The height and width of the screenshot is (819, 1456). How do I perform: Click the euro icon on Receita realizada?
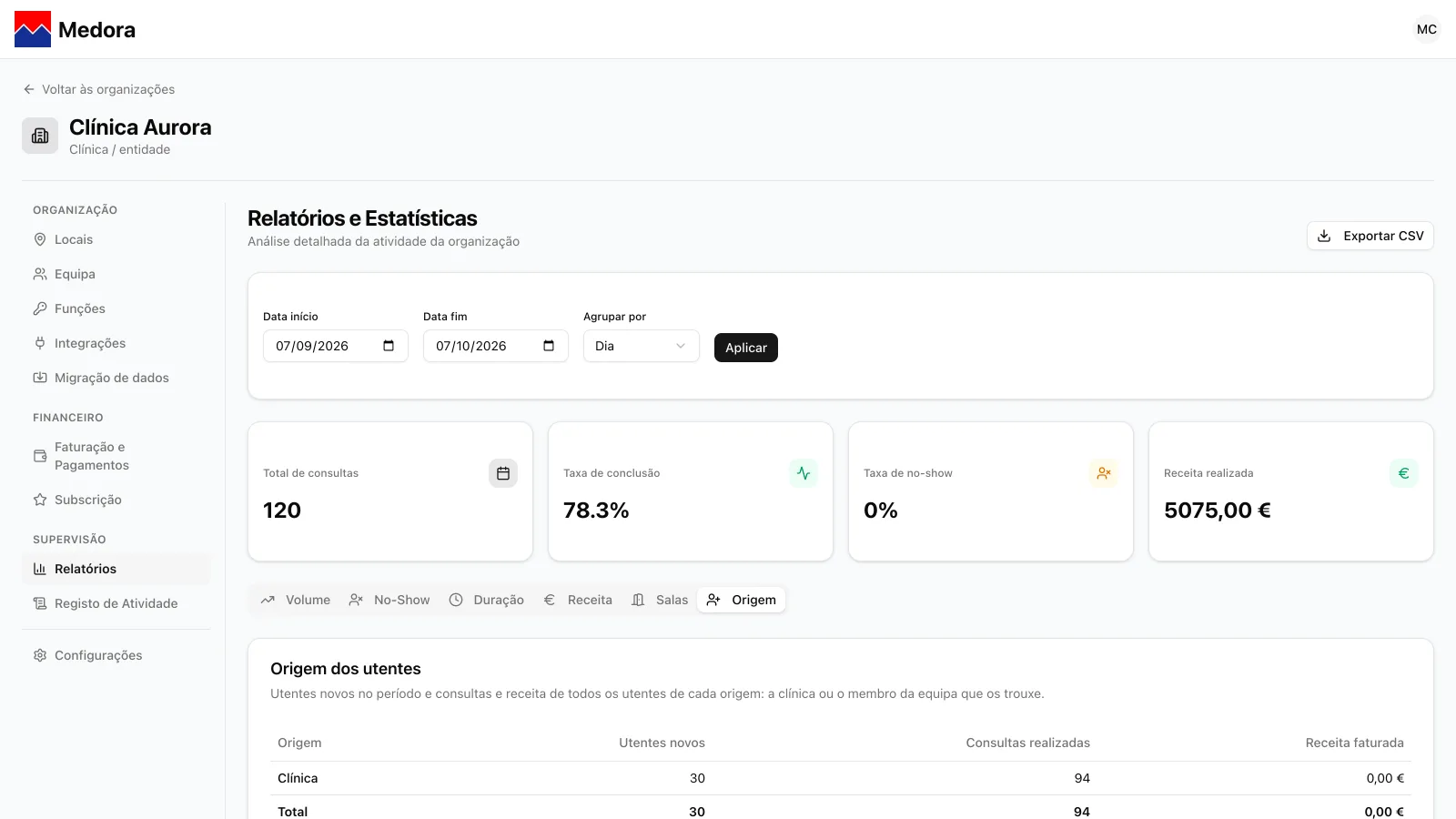(1404, 473)
